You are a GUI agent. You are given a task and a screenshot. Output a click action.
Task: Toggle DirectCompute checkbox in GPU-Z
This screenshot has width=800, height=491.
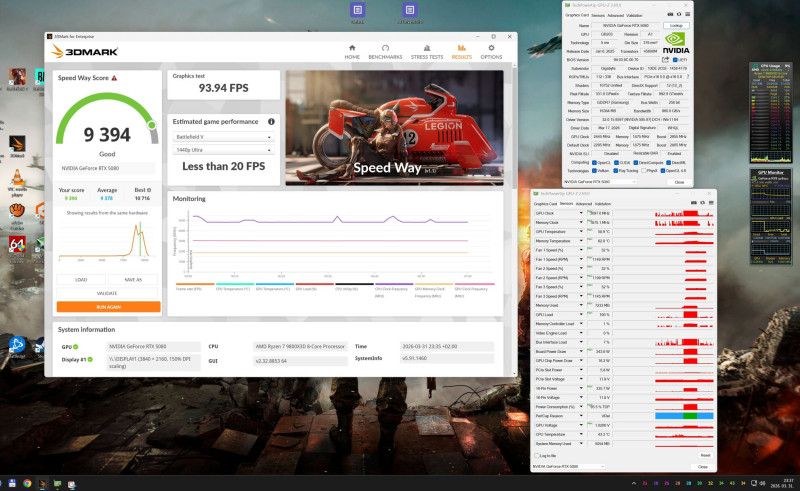pyautogui.click(x=638, y=162)
